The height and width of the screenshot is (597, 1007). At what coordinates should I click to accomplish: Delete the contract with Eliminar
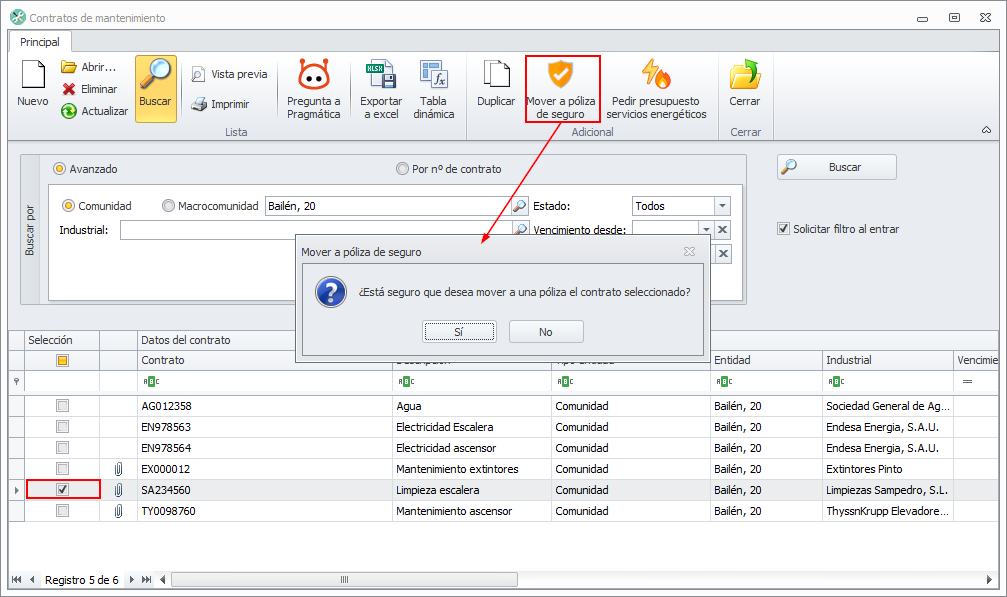90,89
